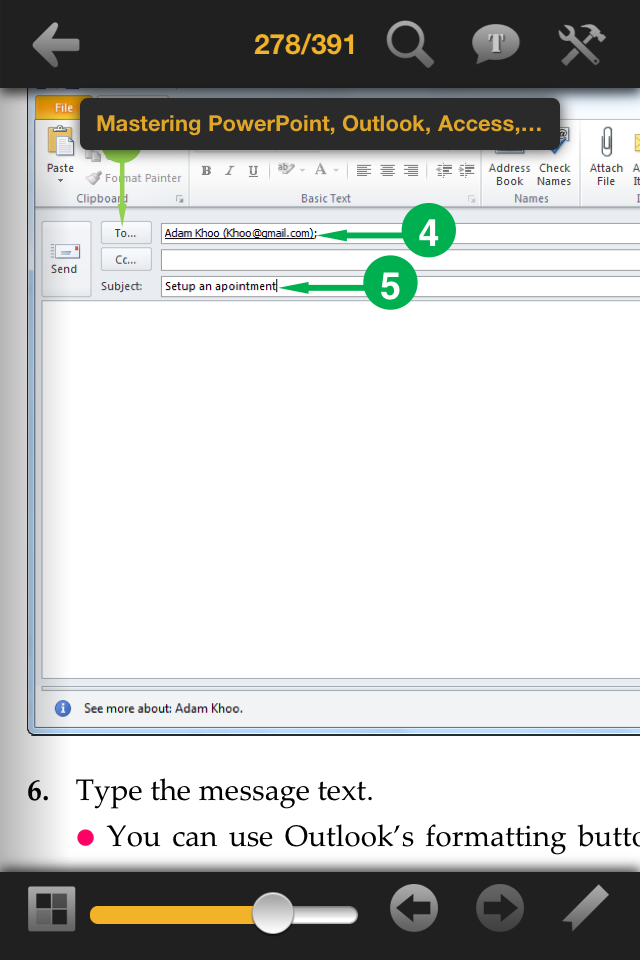Tap the back arrow in top bar

(56, 44)
